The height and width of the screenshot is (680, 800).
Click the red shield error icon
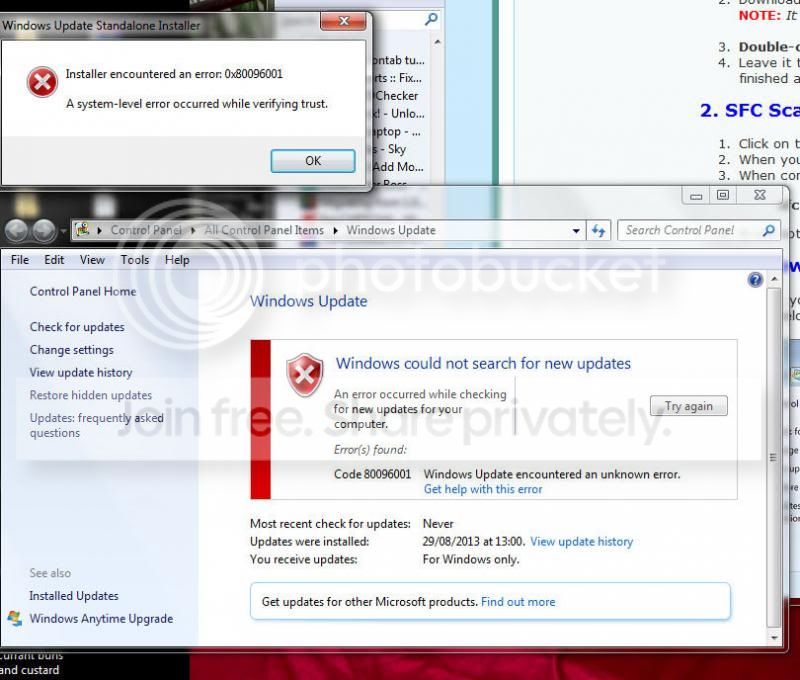click(305, 375)
